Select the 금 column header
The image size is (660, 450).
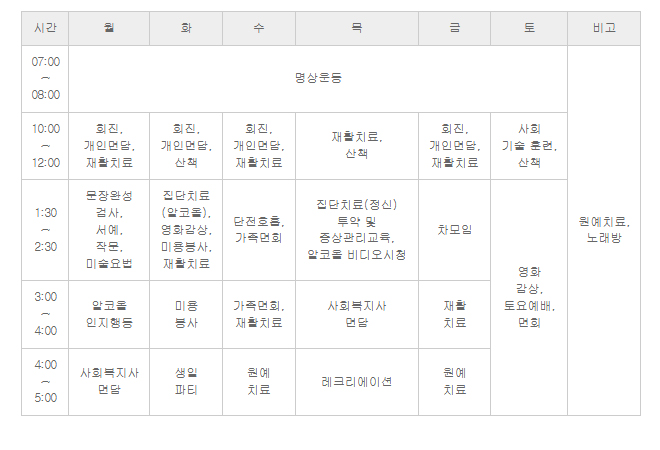pyautogui.click(x=455, y=28)
